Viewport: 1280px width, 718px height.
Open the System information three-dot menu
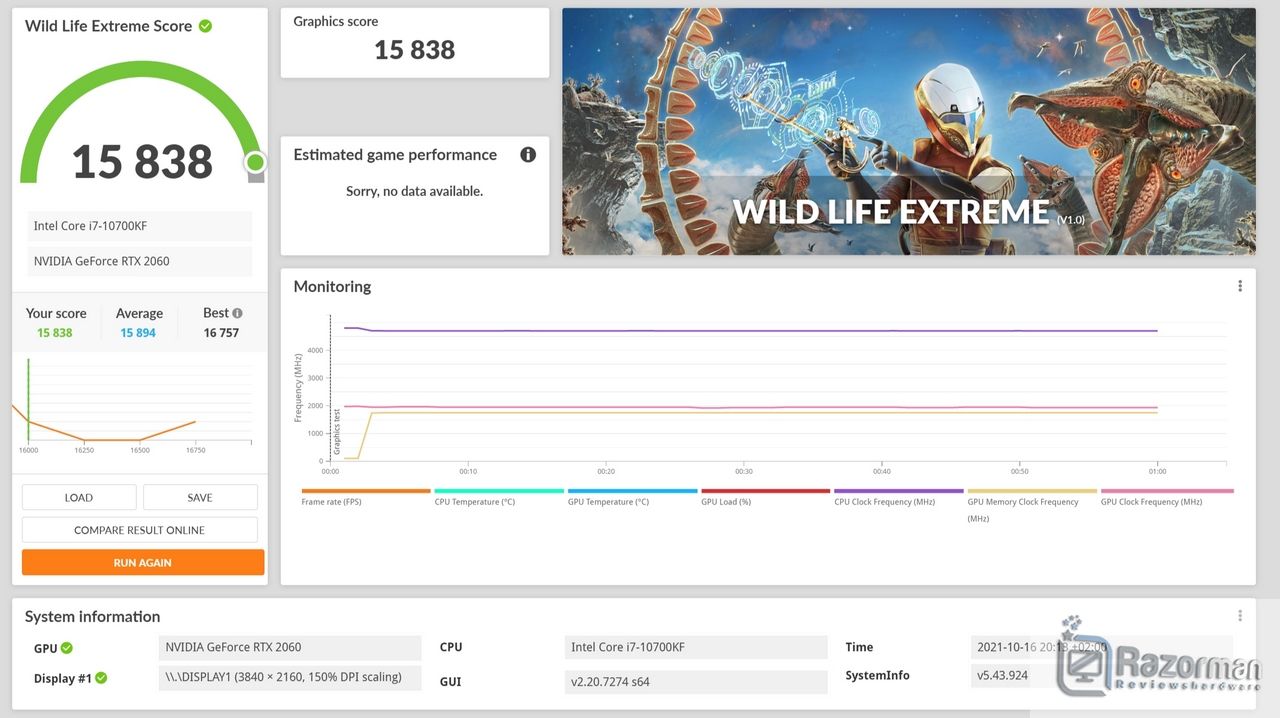(1240, 616)
